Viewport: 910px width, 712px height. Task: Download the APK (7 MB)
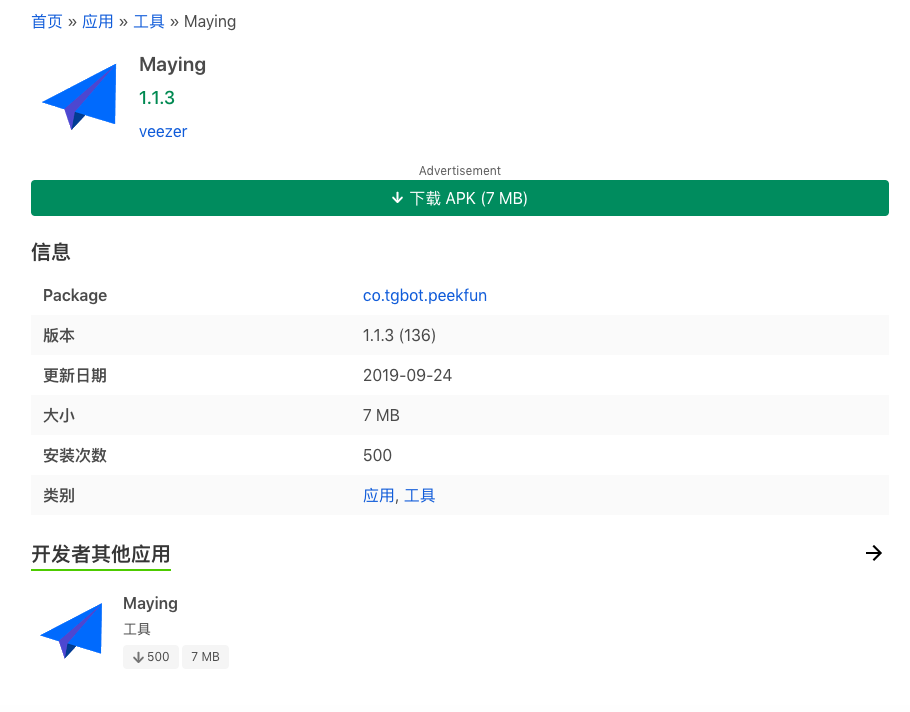(460, 198)
